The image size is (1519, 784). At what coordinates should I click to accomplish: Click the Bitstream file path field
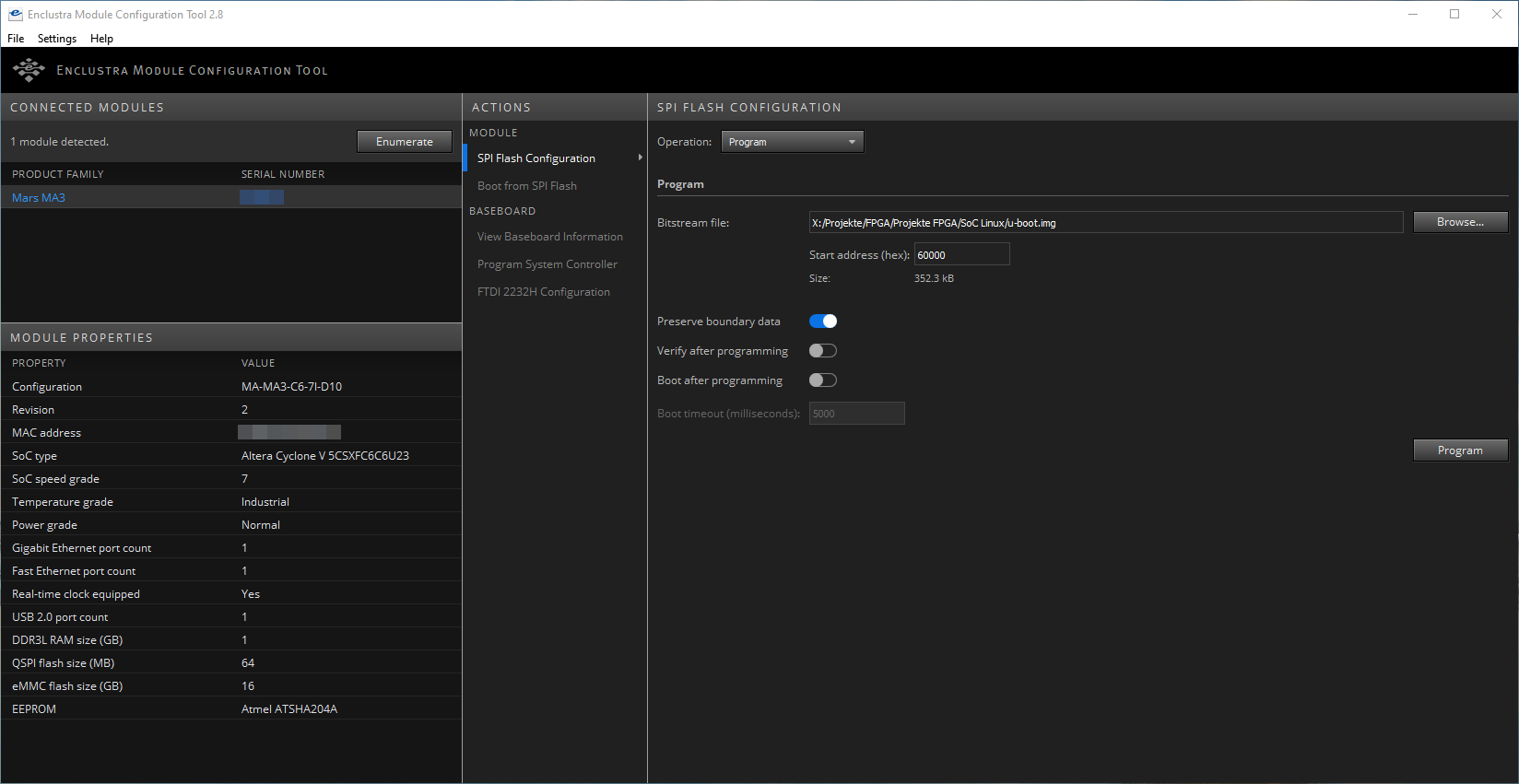pos(1106,222)
